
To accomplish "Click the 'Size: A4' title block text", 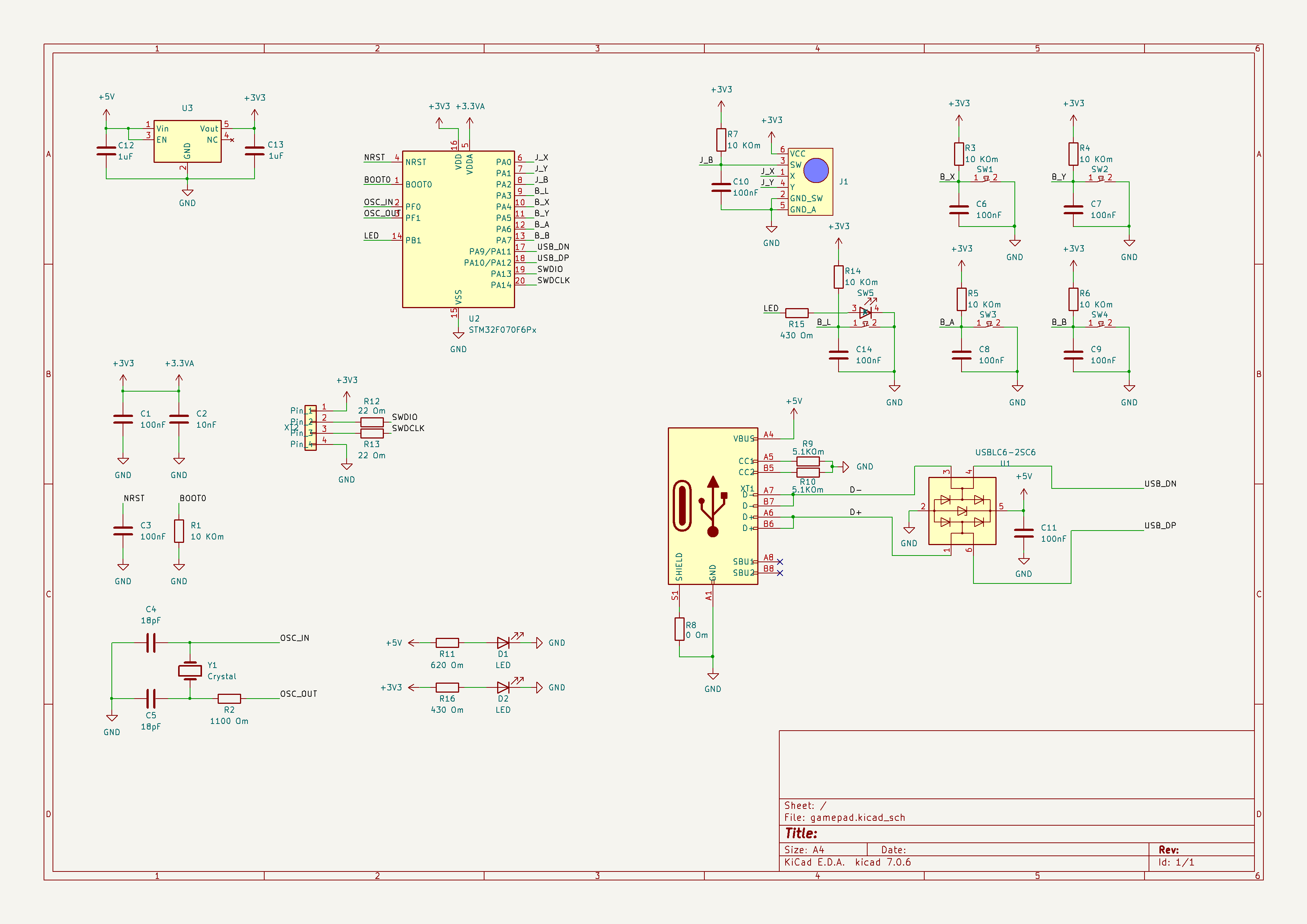I will coord(804,850).
